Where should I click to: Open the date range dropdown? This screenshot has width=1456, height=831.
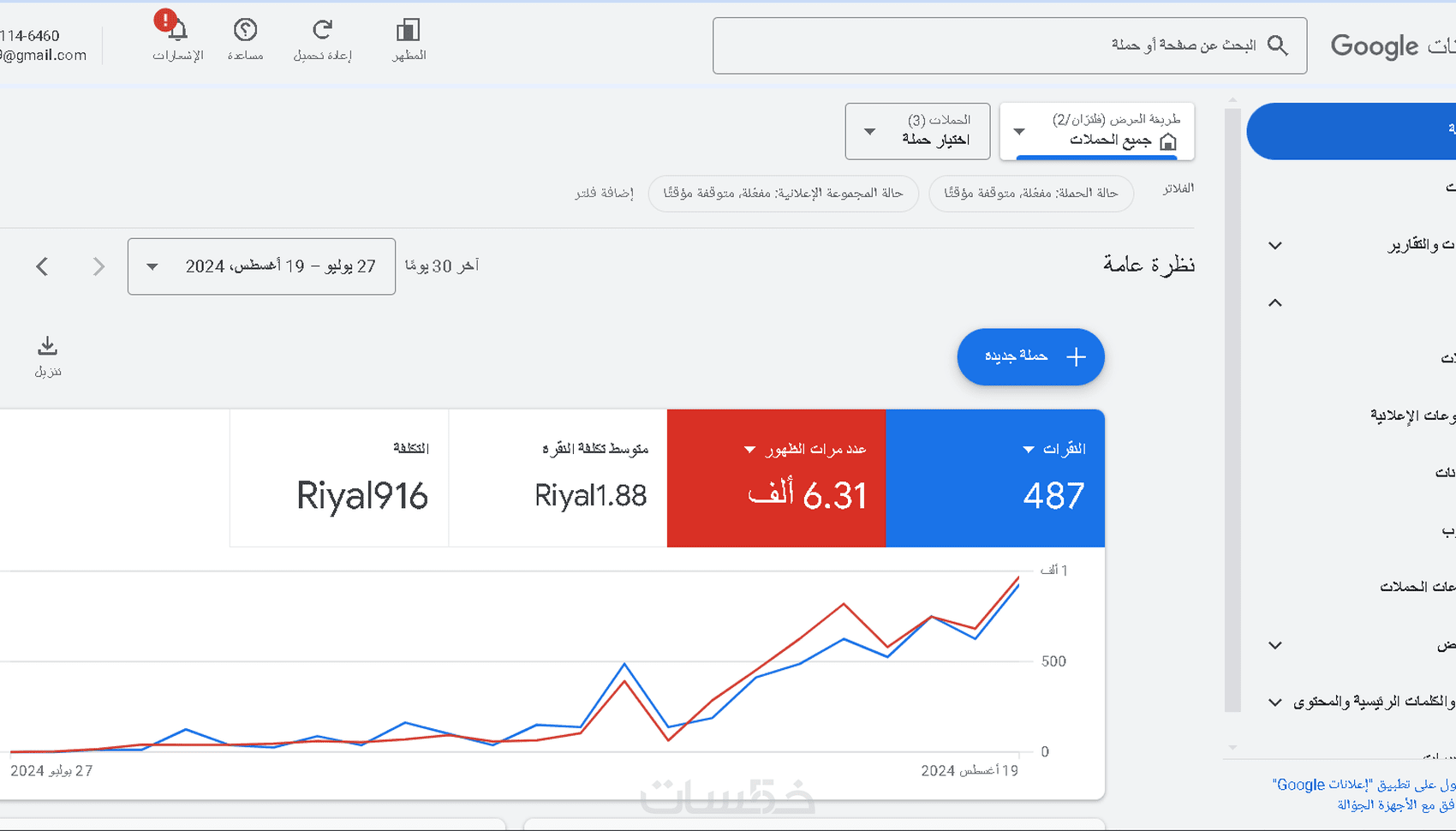(x=261, y=266)
